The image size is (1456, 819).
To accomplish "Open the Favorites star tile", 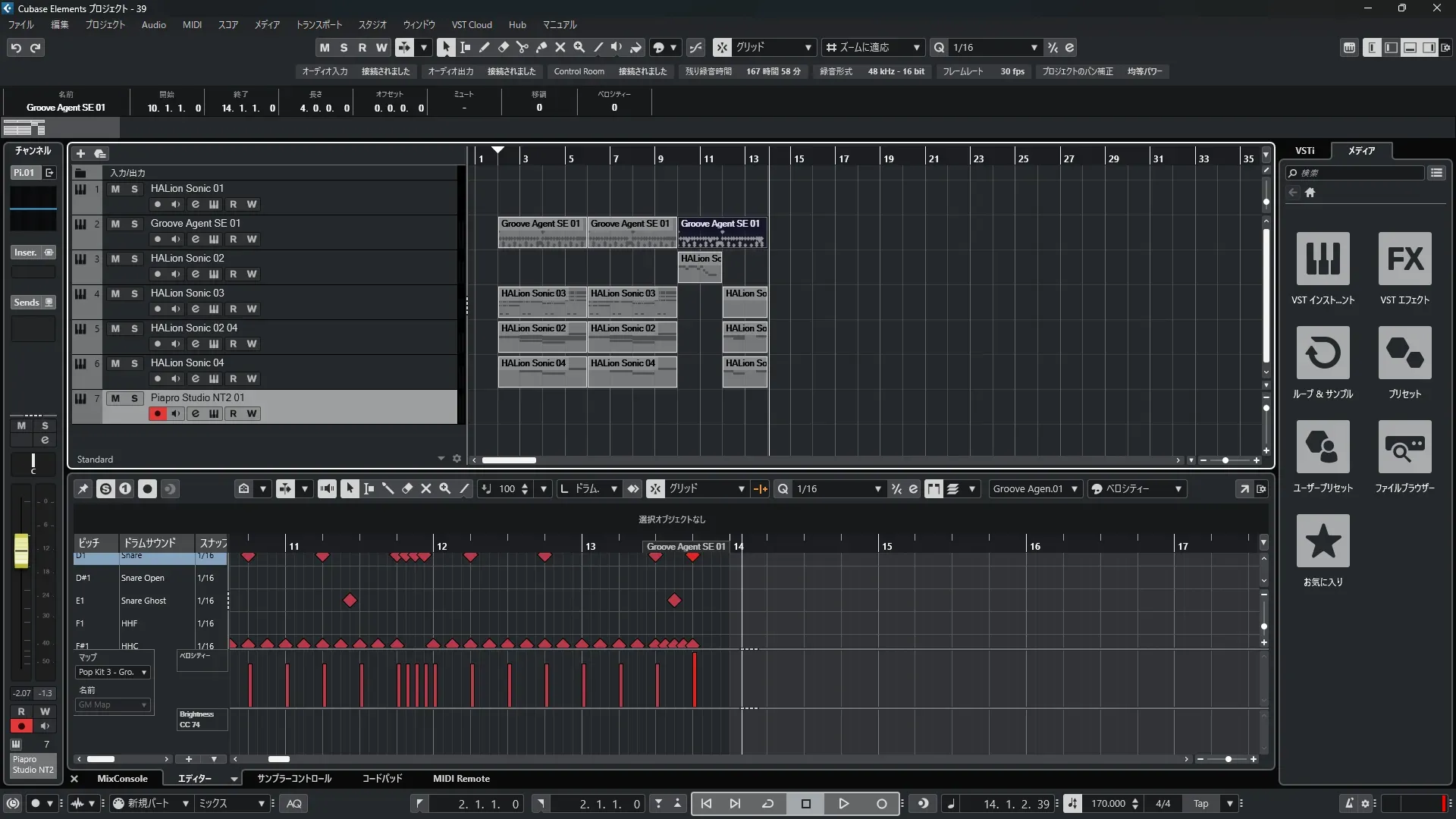I will click(1323, 541).
